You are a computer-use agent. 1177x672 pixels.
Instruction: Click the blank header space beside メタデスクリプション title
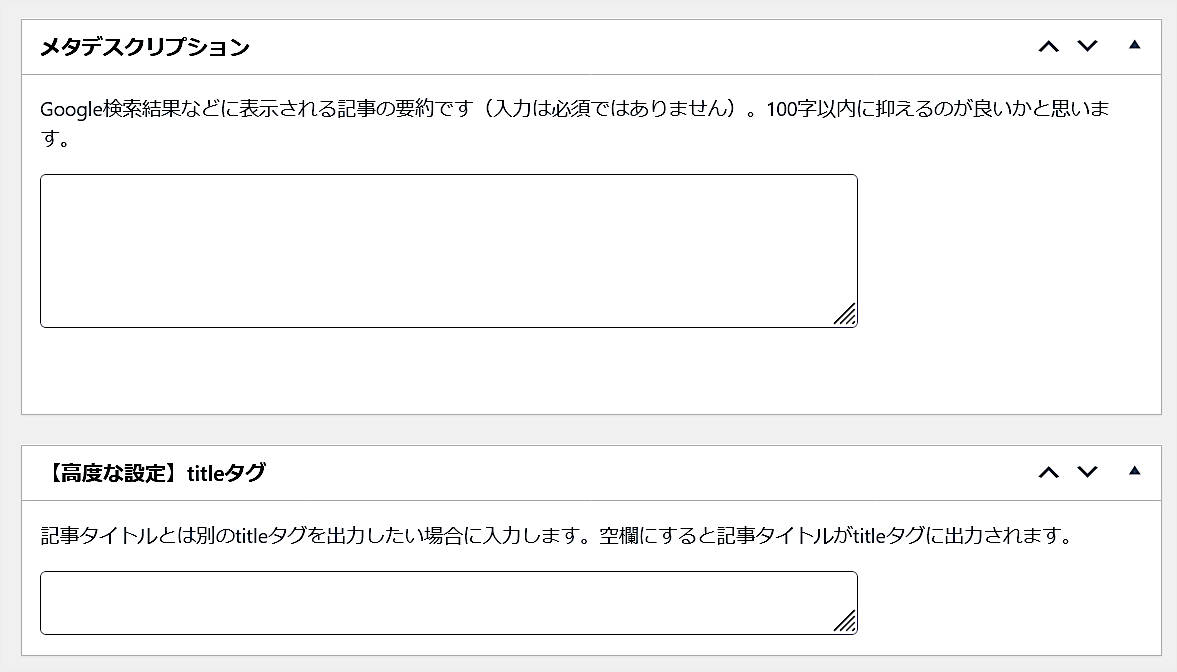pyautogui.click(x=640, y=47)
